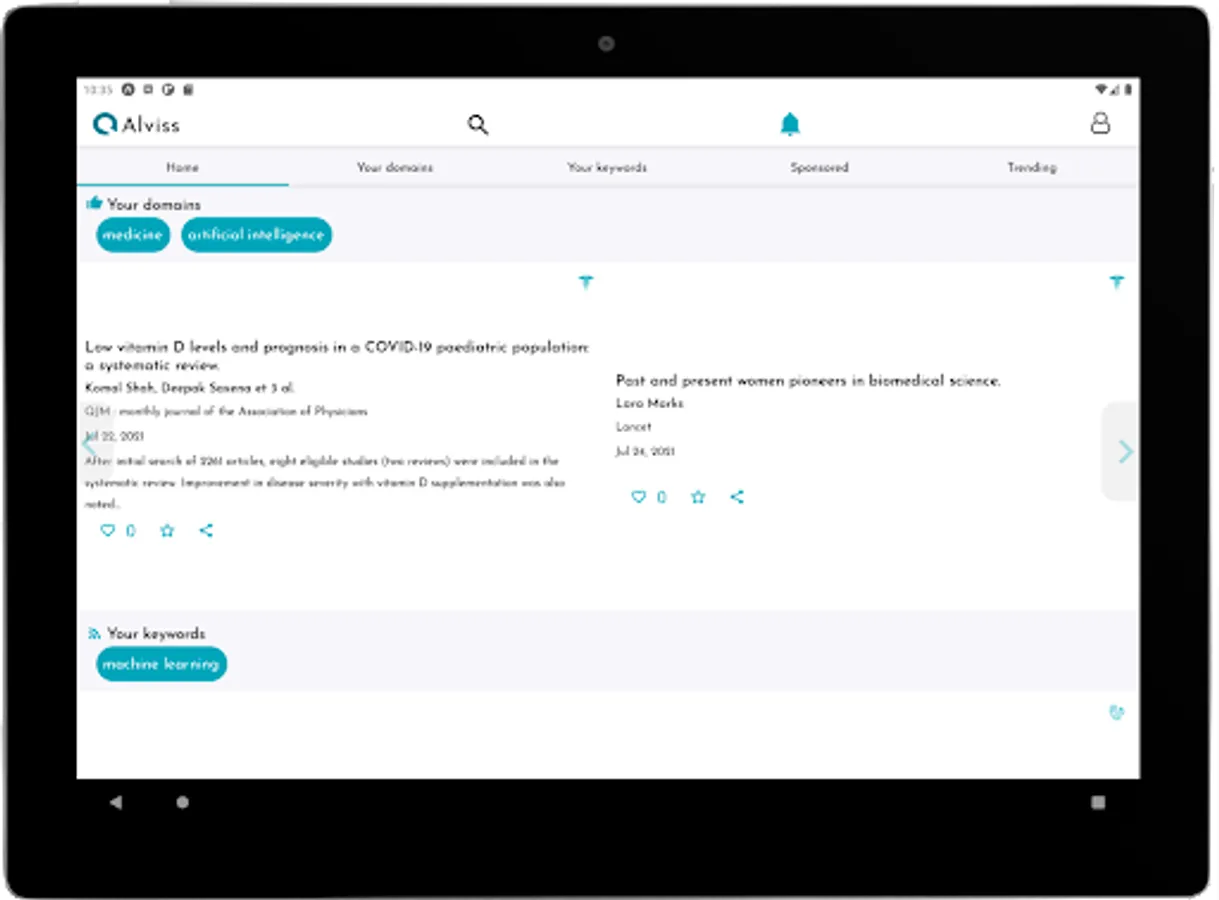
Task: Open notifications bell
Action: 790,124
